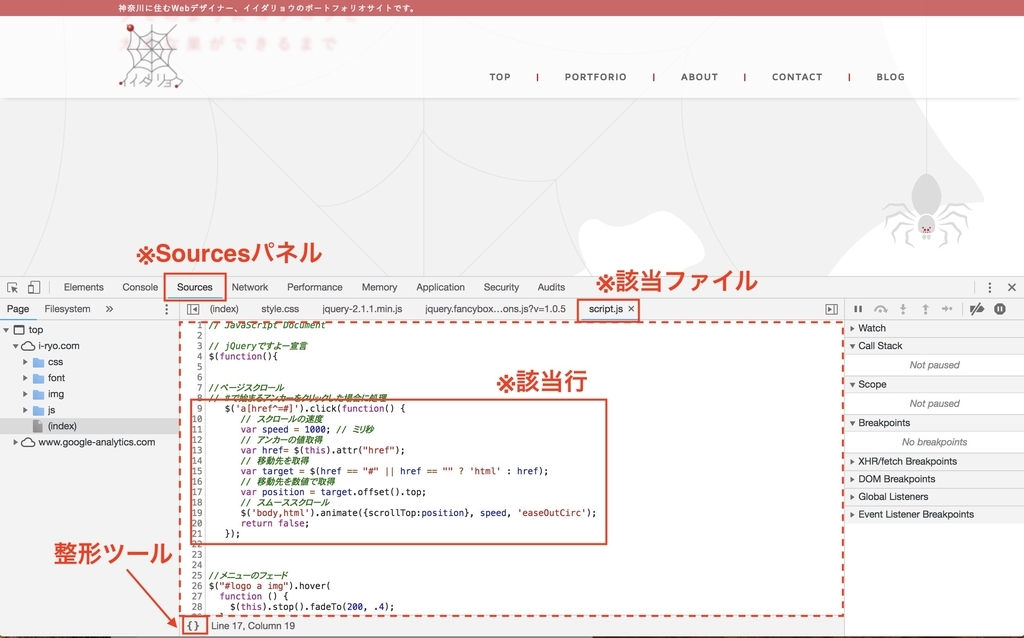
Task: Select the (index) file in navigator
Action: click(x=62, y=426)
